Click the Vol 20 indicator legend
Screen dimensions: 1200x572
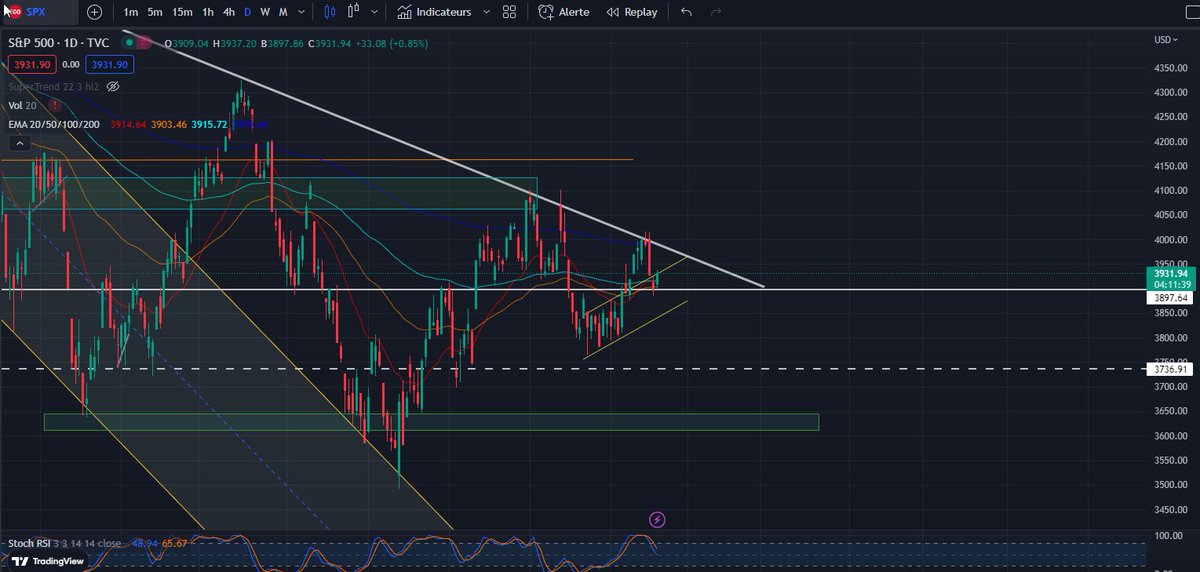(22, 105)
